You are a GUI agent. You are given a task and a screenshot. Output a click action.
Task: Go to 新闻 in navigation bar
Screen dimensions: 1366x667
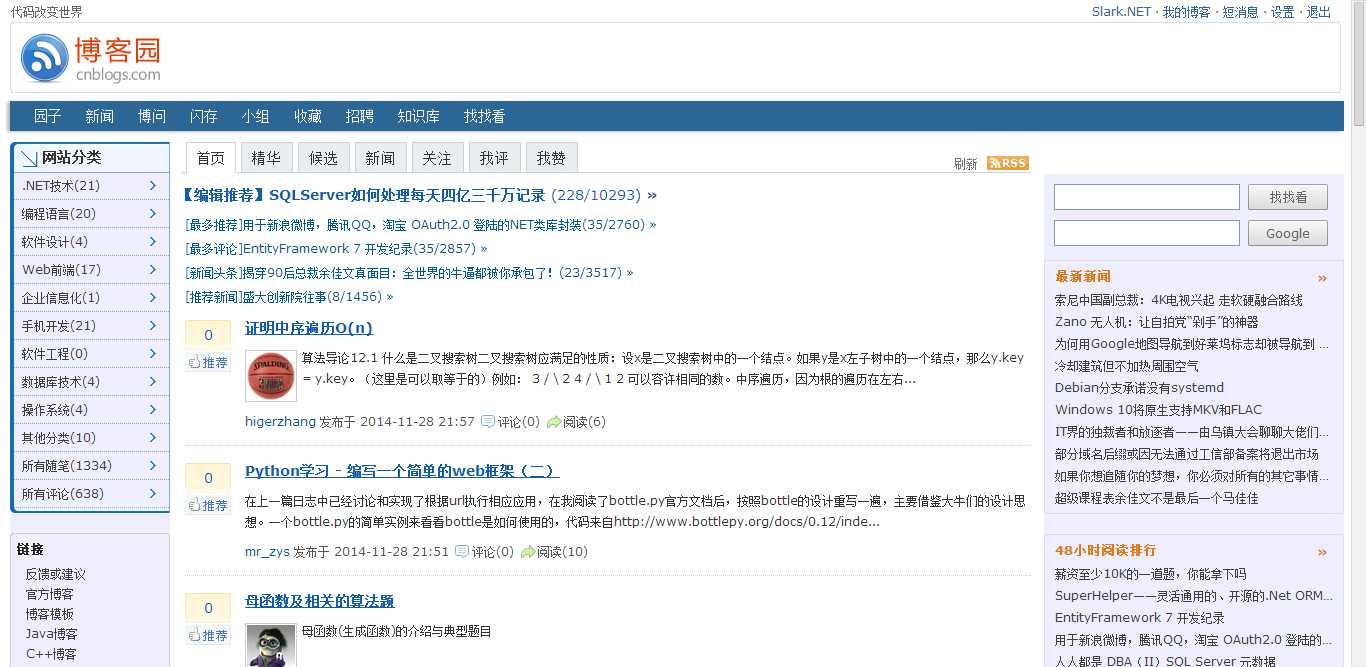(100, 116)
